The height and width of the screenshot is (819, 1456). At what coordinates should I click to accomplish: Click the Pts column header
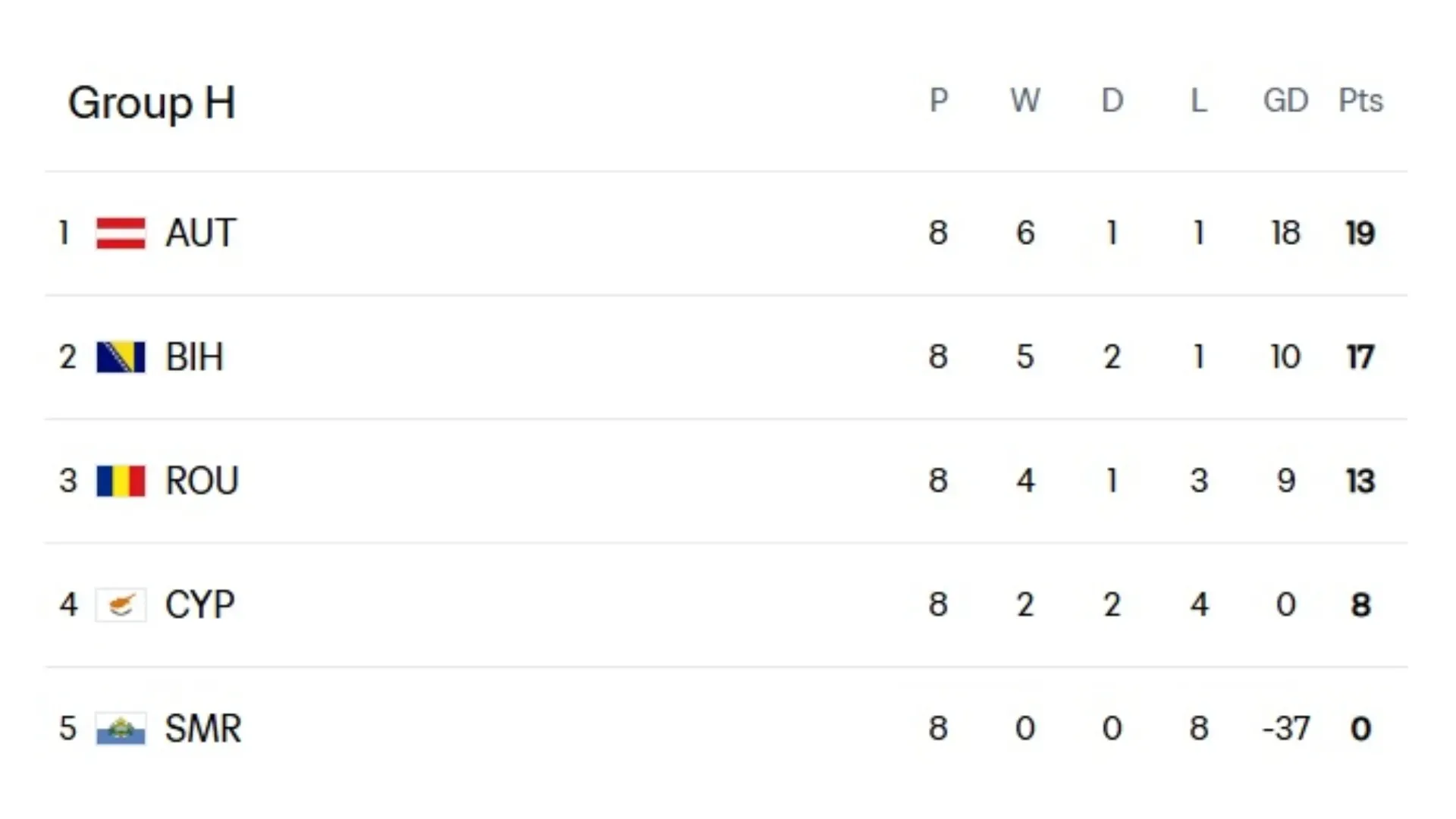click(x=1360, y=101)
